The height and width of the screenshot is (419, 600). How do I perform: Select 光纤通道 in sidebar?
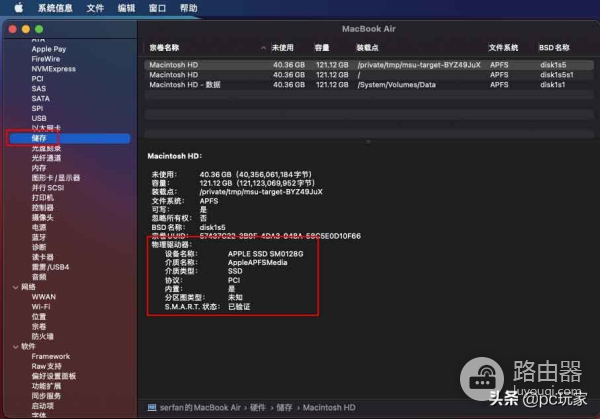46,158
